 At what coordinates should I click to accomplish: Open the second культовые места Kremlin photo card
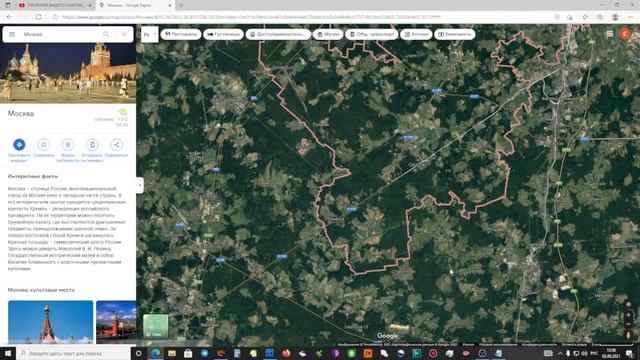(116, 322)
